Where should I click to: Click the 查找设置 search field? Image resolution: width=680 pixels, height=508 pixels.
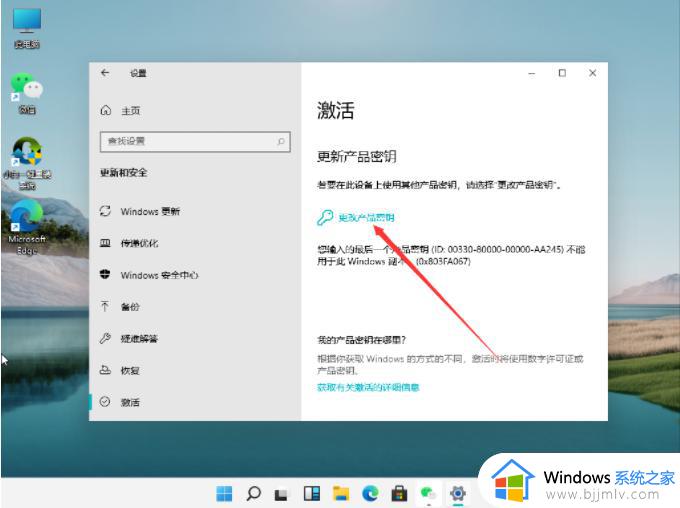[195, 141]
